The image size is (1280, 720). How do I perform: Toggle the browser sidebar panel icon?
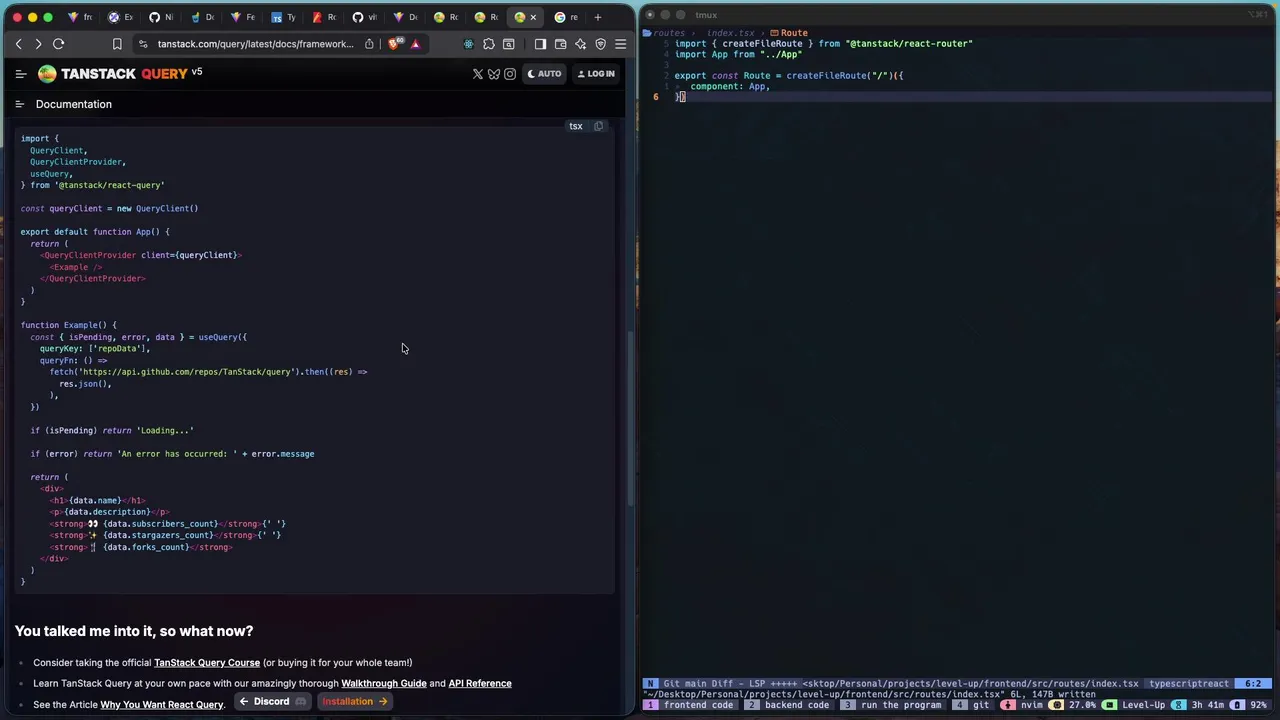tap(540, 44)
